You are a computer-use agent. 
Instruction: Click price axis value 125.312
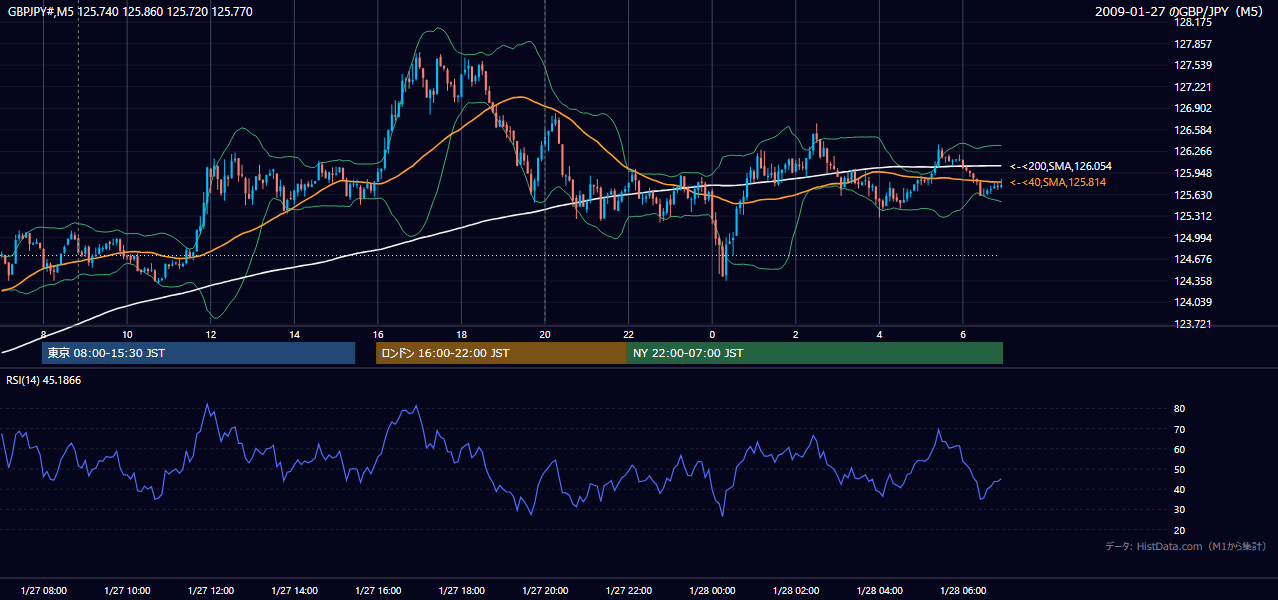tap(1193, 216)
